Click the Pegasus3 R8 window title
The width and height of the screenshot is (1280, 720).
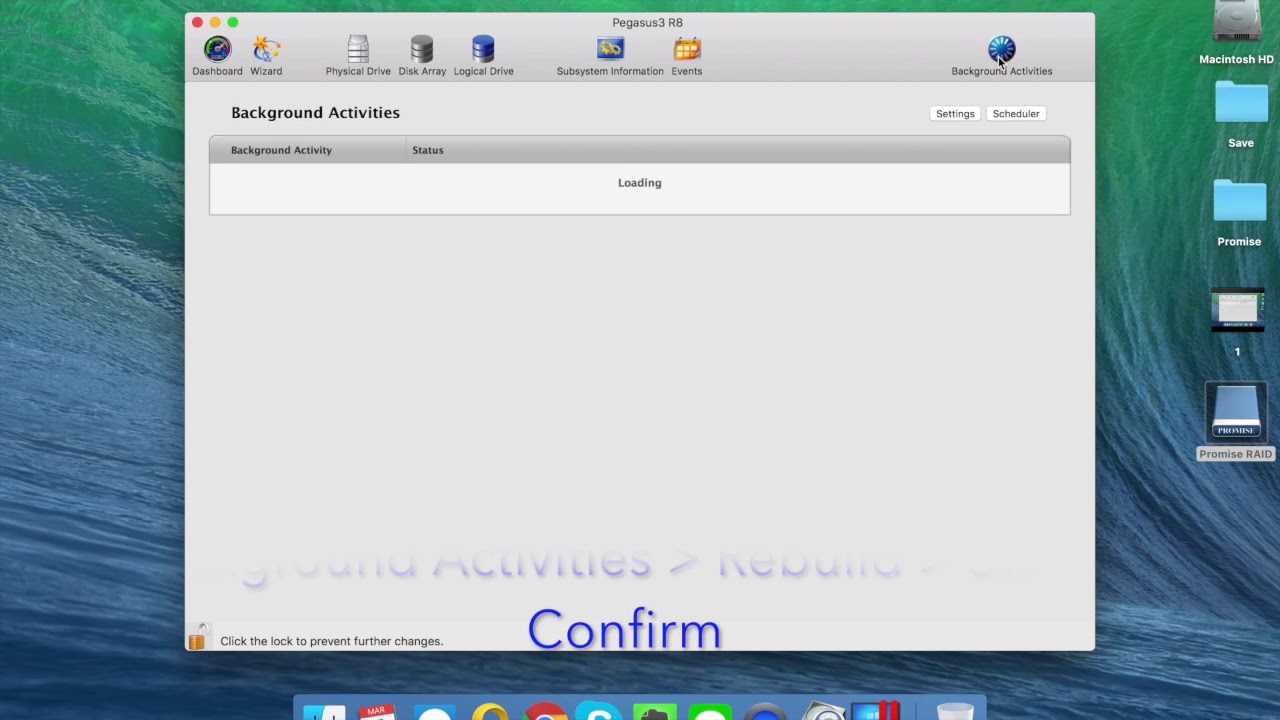click(x=647, y=22)
